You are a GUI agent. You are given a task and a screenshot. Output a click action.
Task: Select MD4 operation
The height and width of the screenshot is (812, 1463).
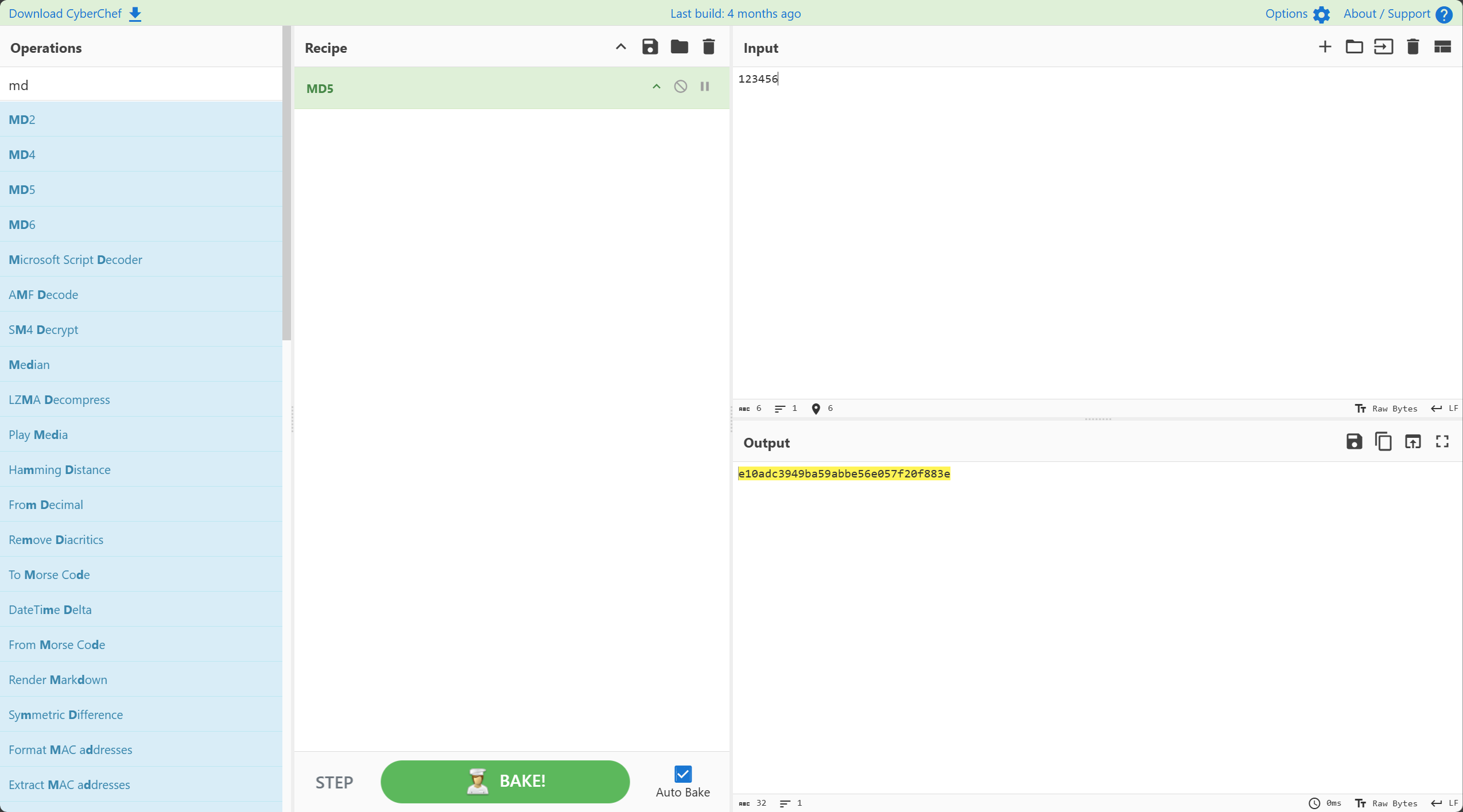(x=141, y=154)
